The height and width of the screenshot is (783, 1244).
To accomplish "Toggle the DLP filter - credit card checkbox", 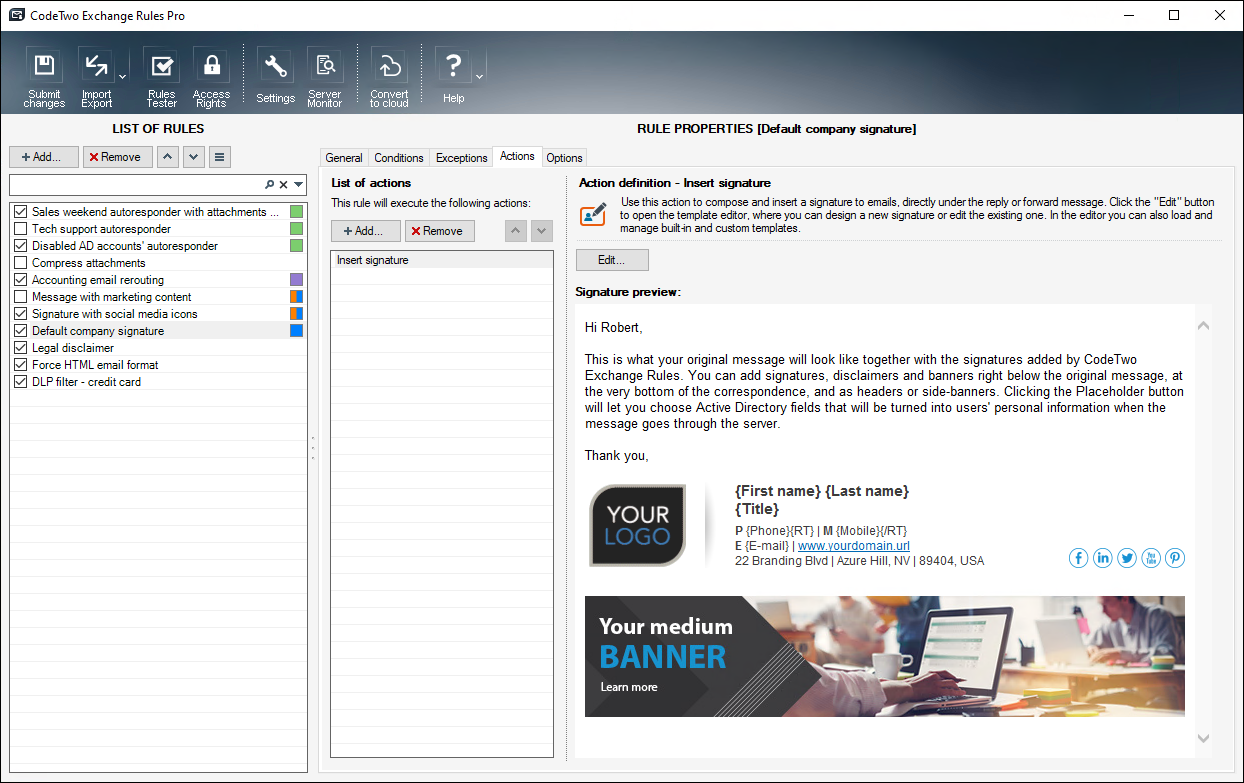I will pyautogui.click(x=21, y=382).
